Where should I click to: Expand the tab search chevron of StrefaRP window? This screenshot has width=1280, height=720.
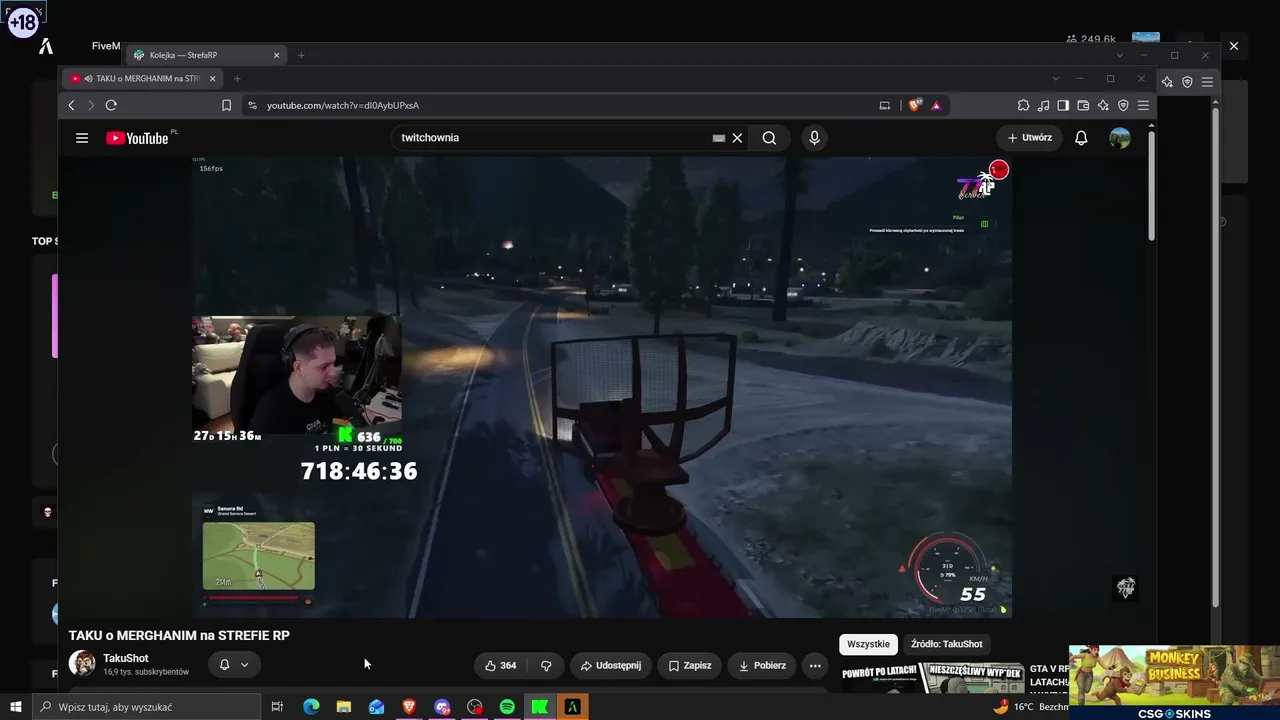click(1119, 55)
